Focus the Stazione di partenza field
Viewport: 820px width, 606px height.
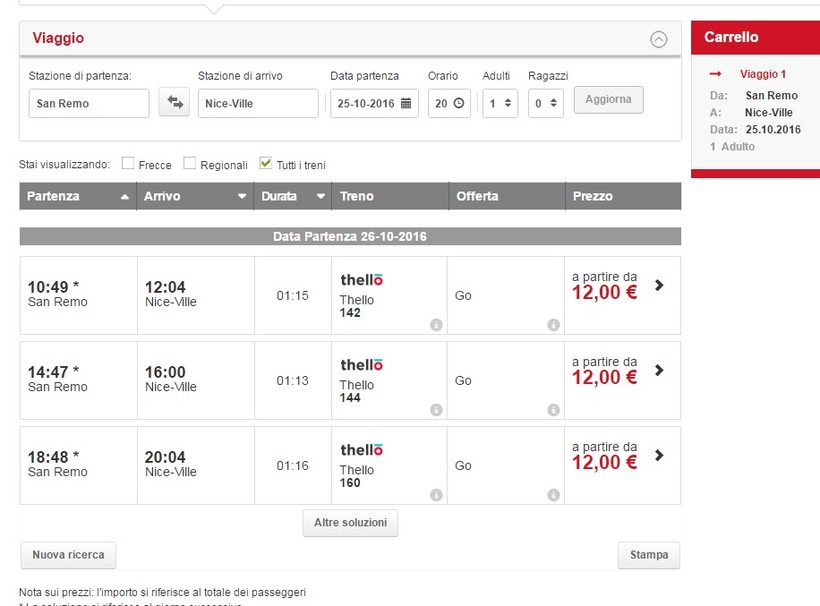(89, 103)
